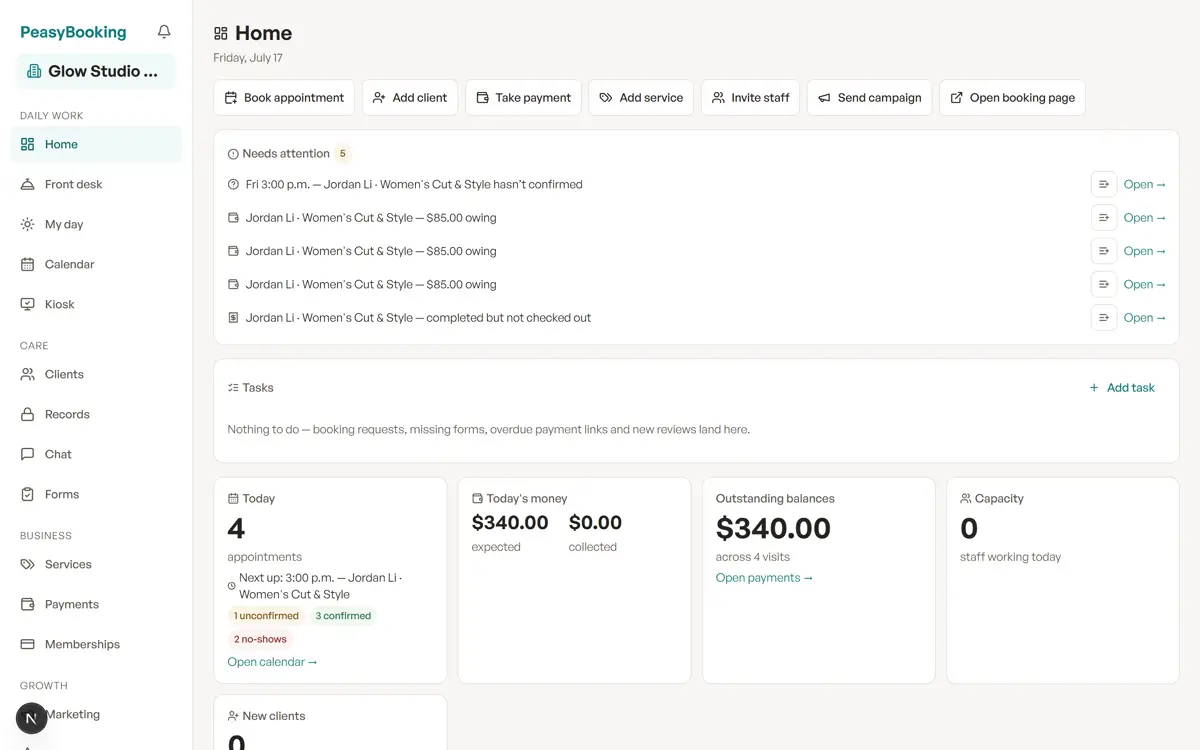Click the Fri 3:00 p.m. unconfirmed appointment text

point(414,184)
